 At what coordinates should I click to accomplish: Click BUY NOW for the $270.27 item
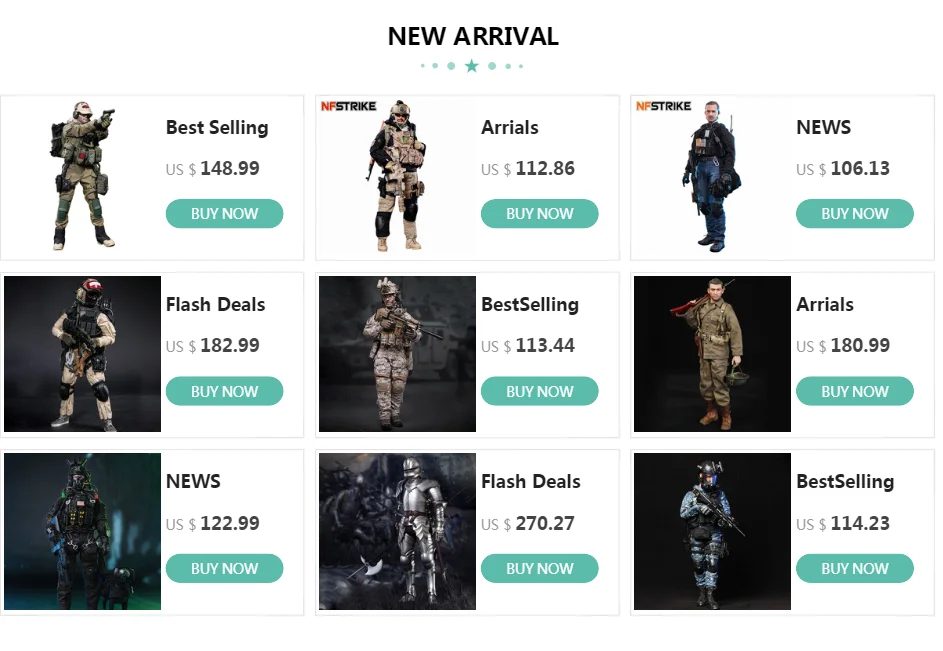point(539,569)
